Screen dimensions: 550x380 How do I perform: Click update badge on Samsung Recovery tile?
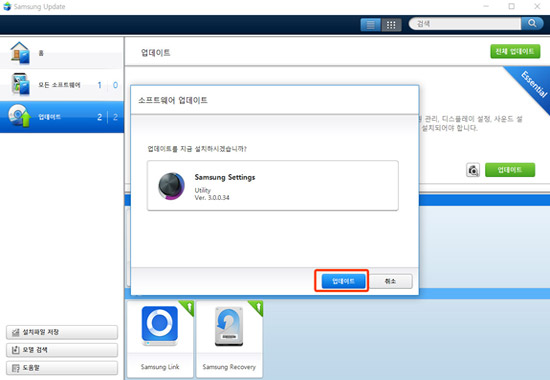click(257, 307)
